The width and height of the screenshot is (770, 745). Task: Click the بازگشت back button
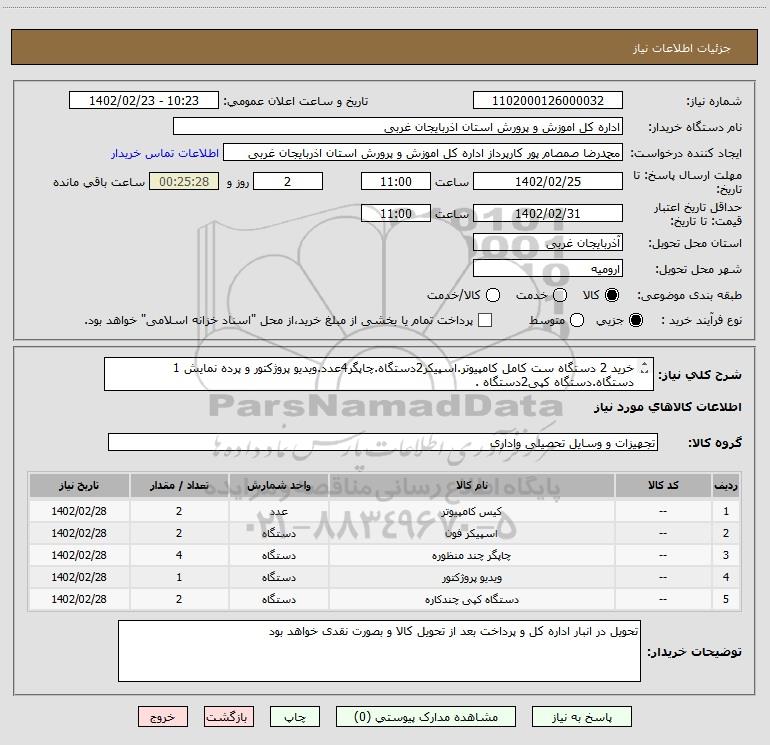pyautogui.click(x=229, y=717)
